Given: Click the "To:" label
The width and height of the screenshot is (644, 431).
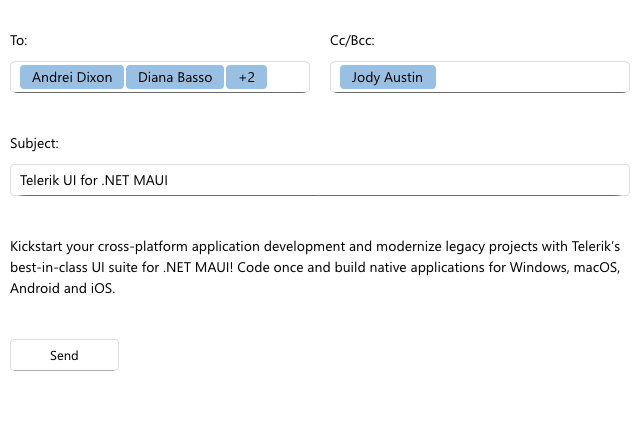Looking at the screenshot, I should coord(19,40).
